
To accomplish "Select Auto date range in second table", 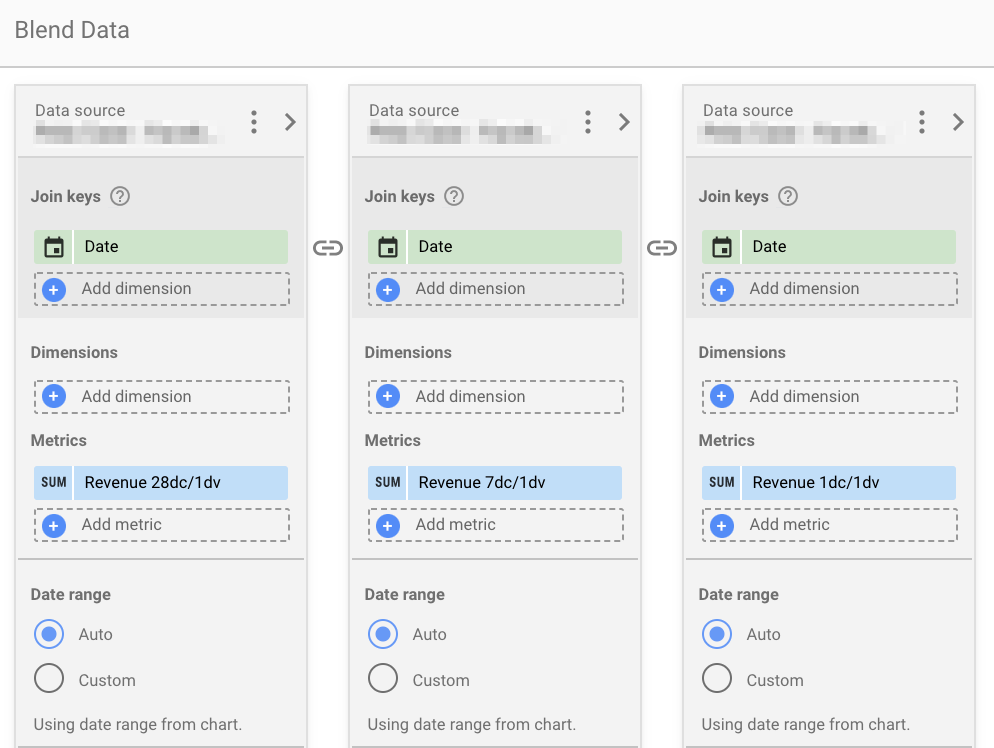I will point(383,634).
